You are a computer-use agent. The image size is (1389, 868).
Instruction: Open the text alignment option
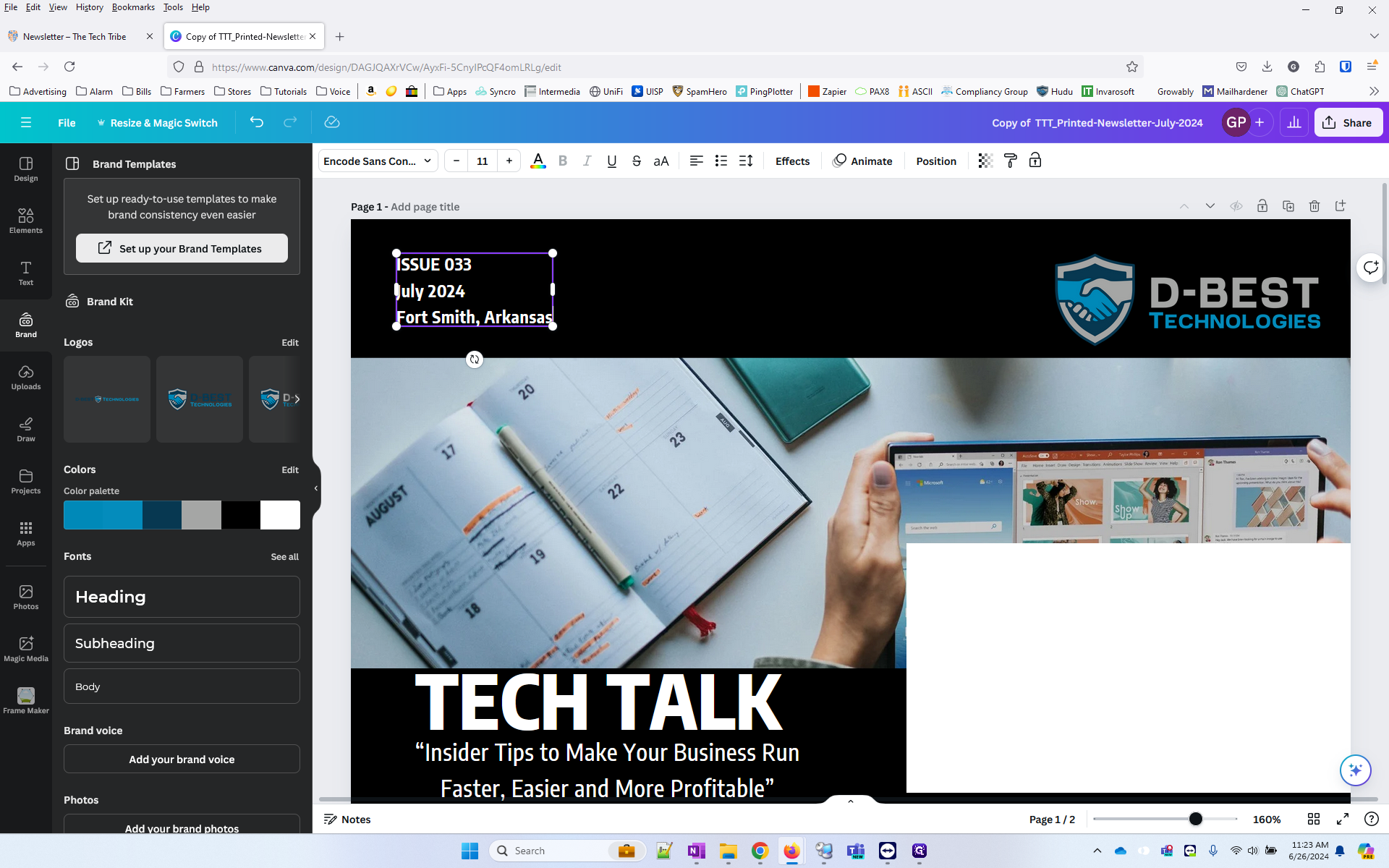pos(696,161)
